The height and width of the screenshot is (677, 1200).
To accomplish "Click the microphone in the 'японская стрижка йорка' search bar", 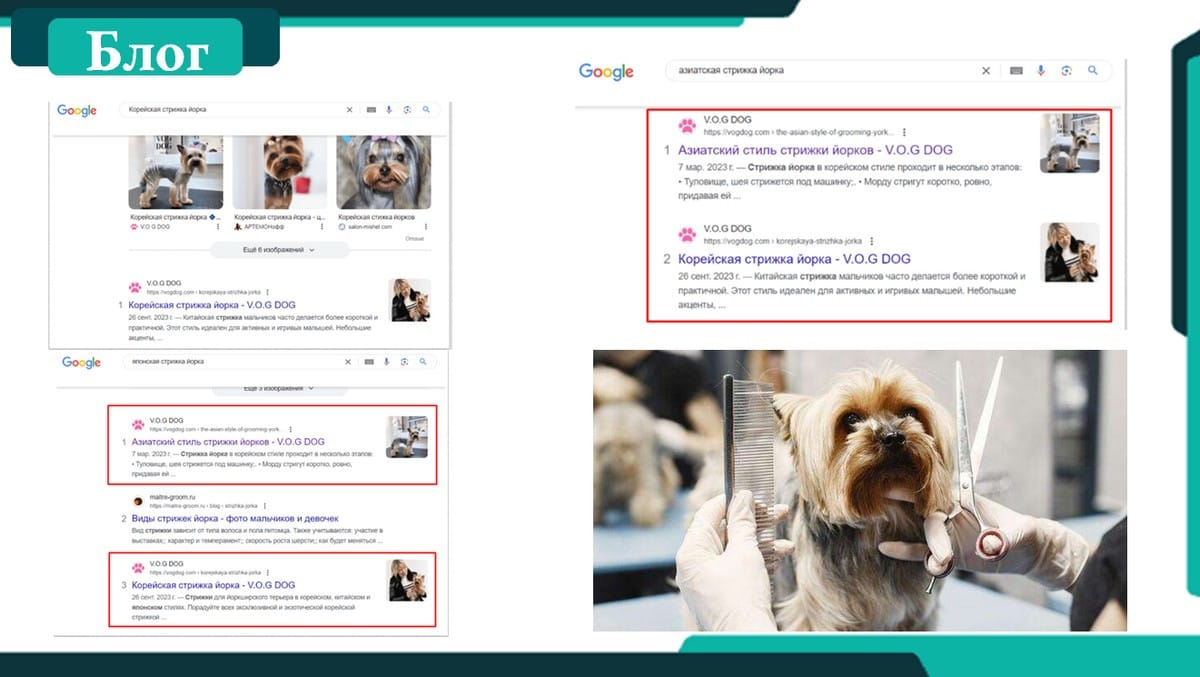I will coord(386,362).
